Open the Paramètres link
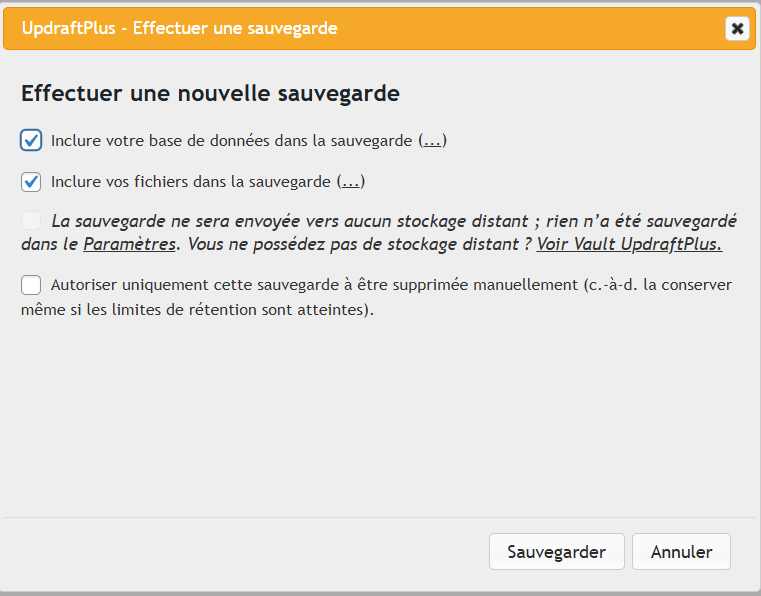Viewport: 761px width, 596px height. [x=129, y=244]
